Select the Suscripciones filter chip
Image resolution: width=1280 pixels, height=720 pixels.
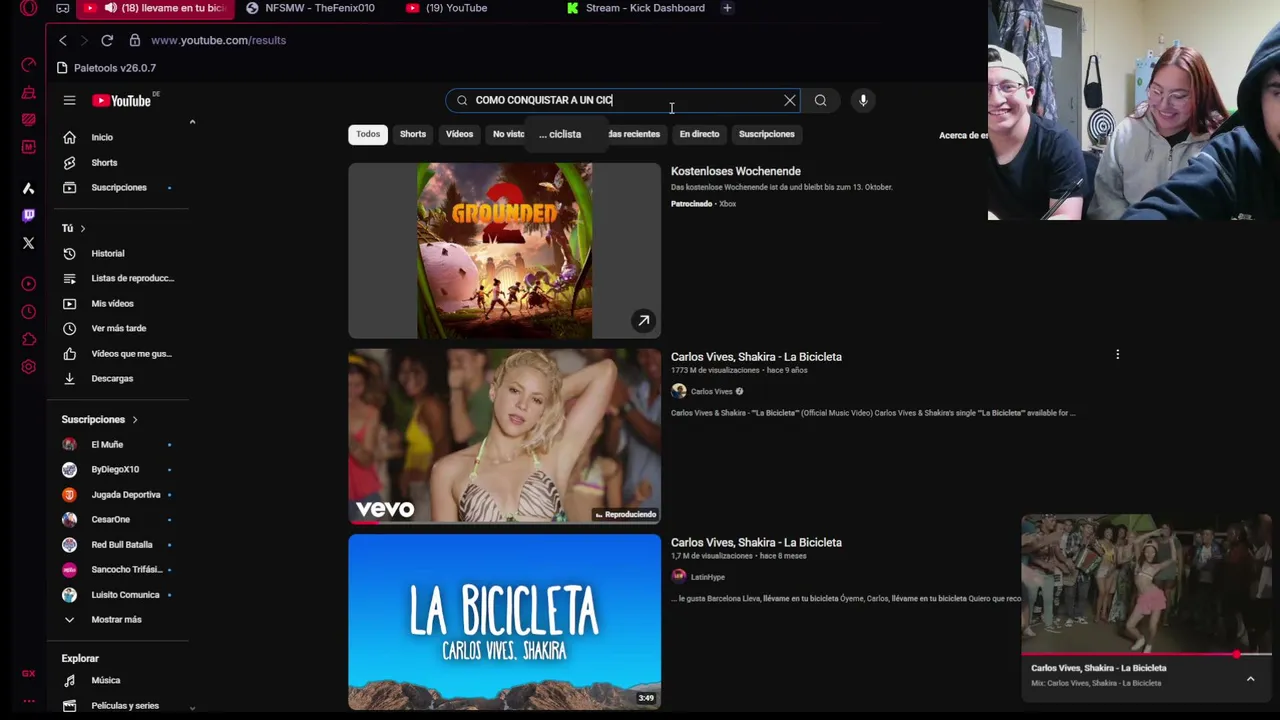click(766, 134)
